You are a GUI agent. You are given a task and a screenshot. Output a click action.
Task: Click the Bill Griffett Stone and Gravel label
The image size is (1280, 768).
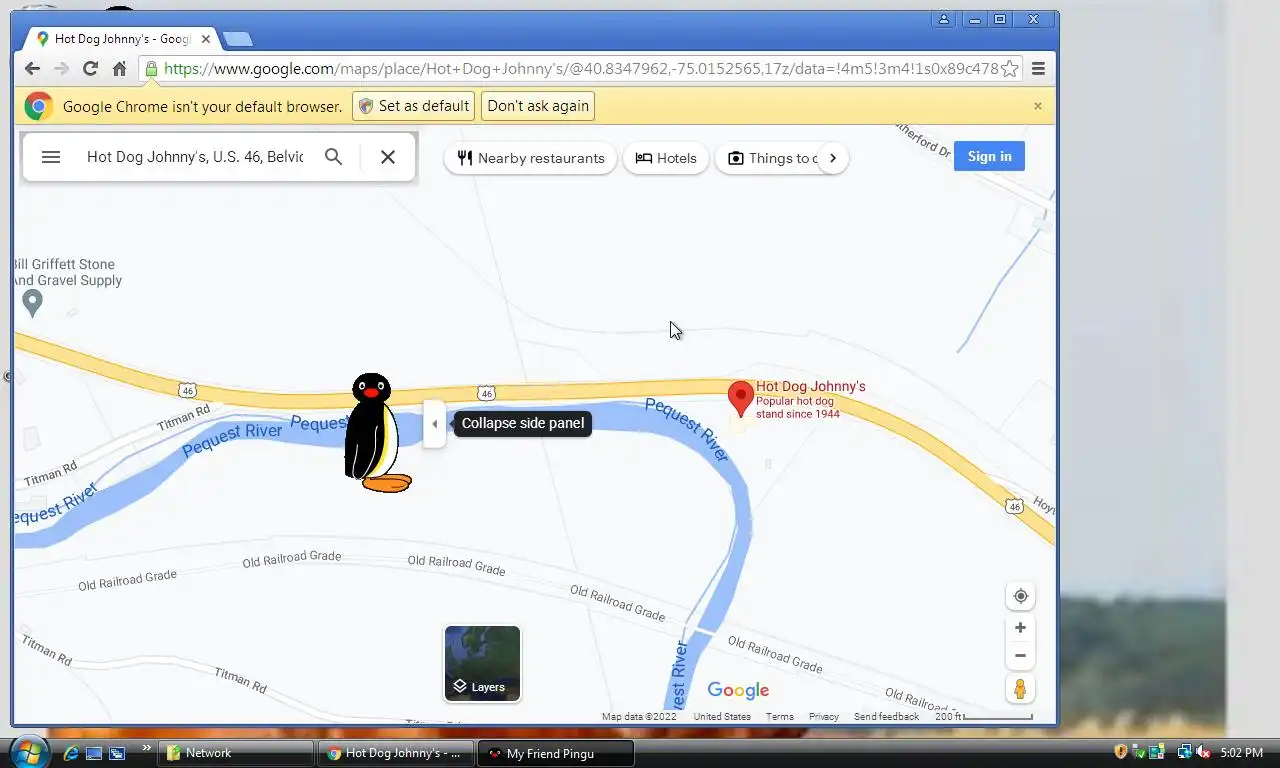coord(67,272)
